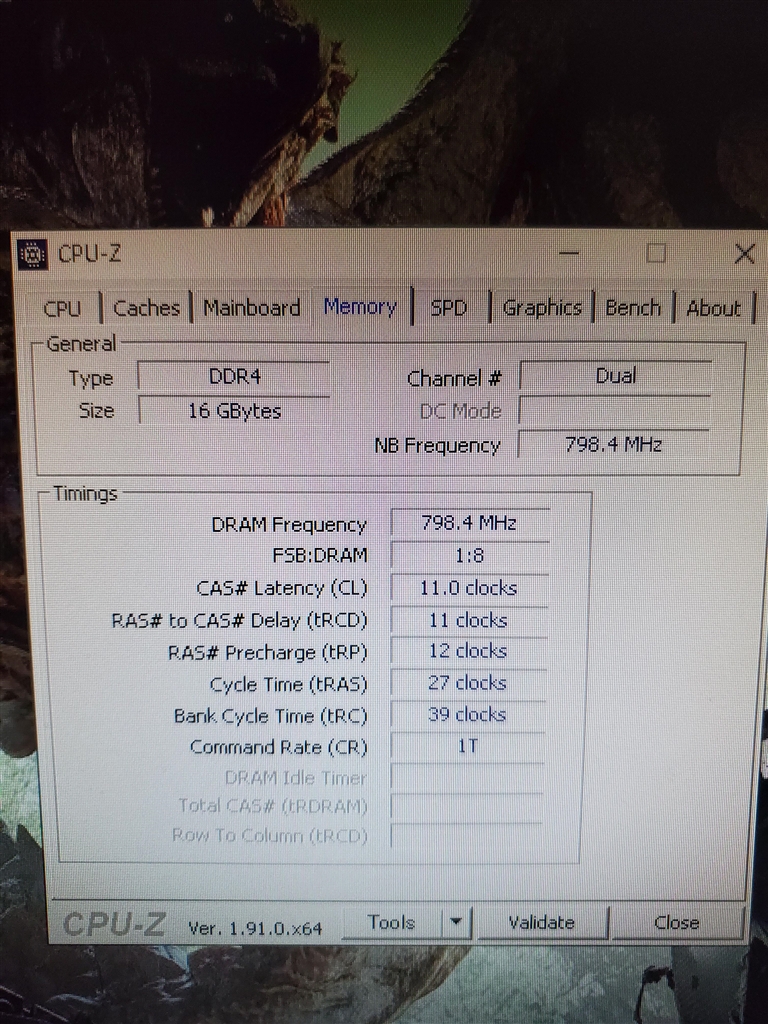Viewport: 768px width, 1024px height.
Task: Click the CPU-Z window title text
Action: coord(89,253)
